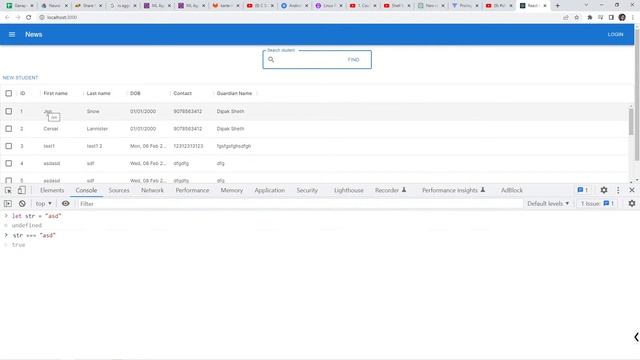Open the browser extensions puzzle icon
Screen dimensions: 640x360
(589, 18)
